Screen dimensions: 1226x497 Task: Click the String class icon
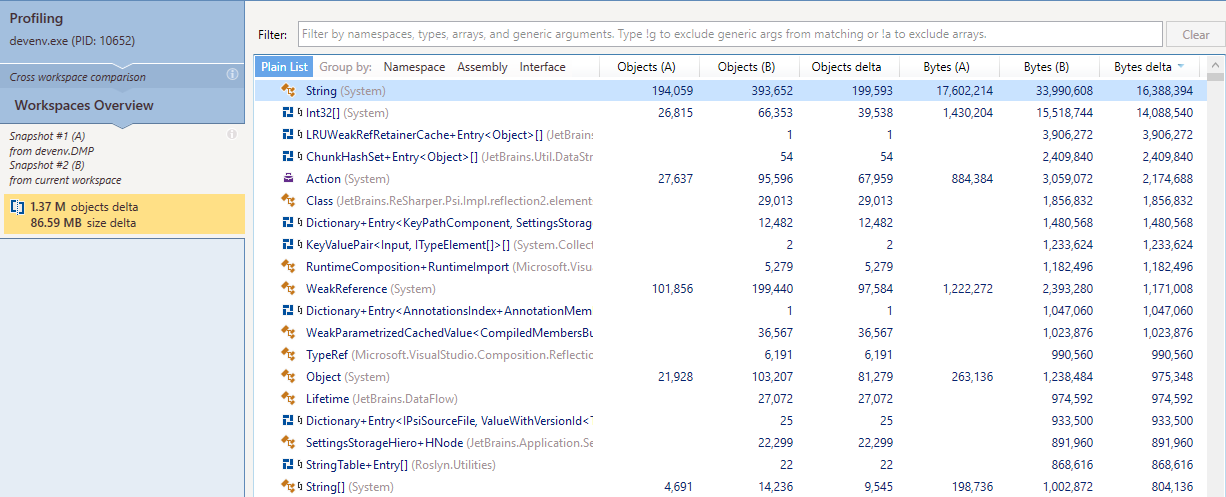click(288, 91)
